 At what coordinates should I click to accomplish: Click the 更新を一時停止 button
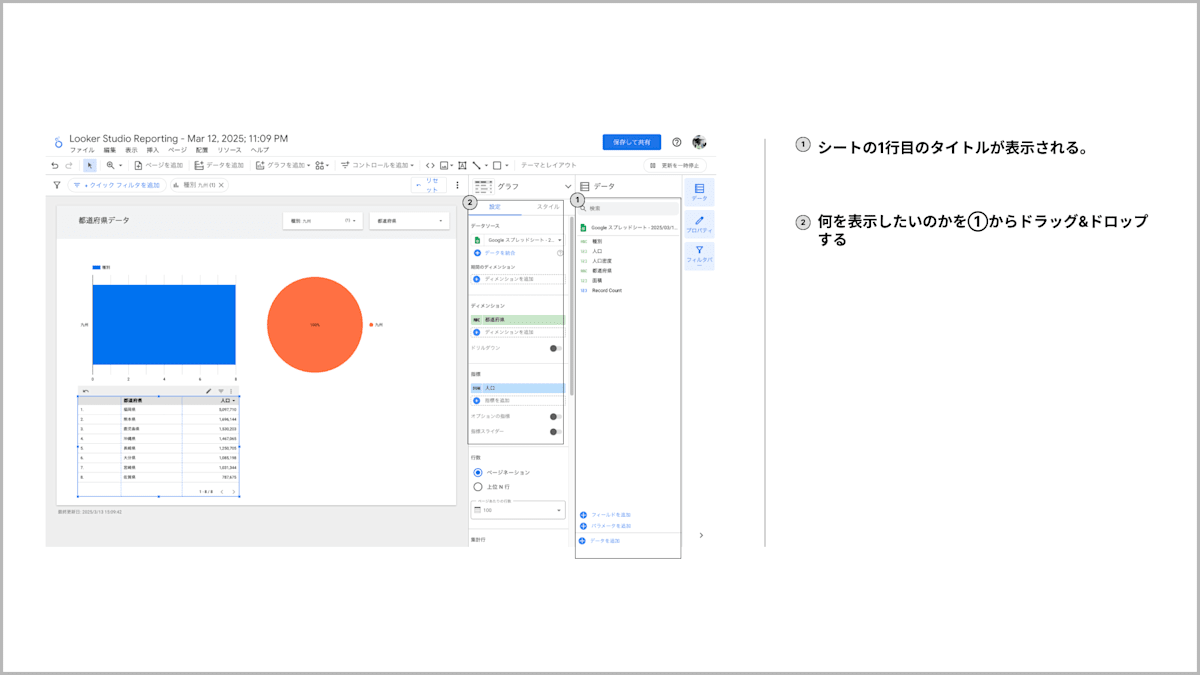[676, 165]
